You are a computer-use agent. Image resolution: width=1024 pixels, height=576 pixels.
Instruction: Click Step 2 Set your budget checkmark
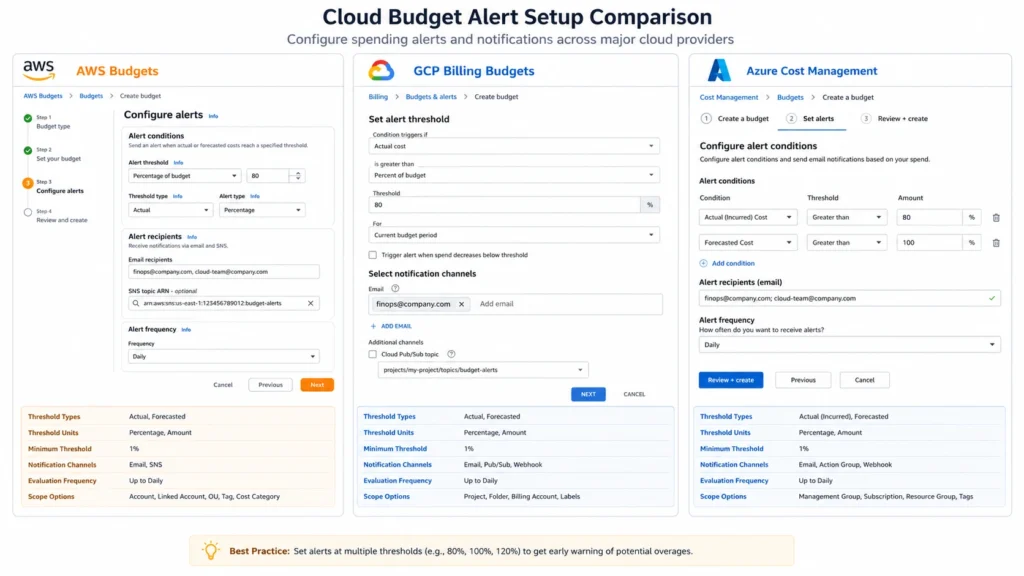(27, 150)
